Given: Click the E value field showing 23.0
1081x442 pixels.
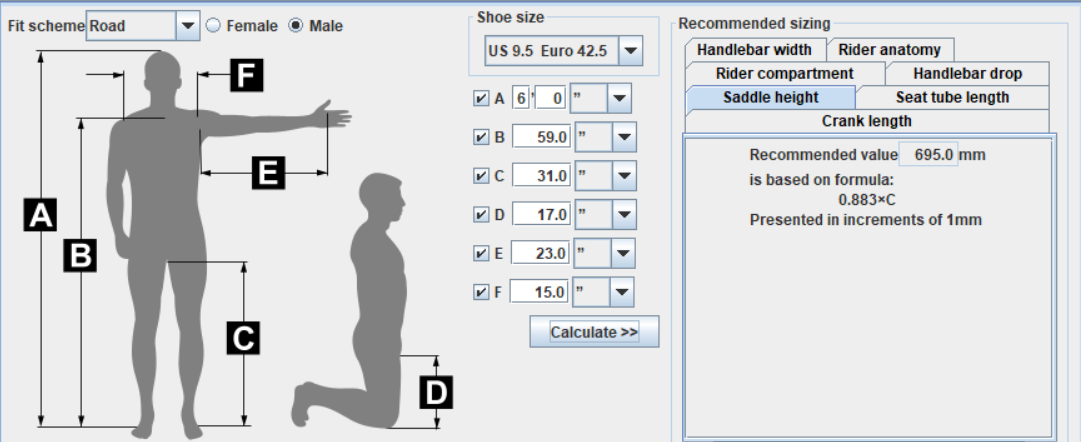Looking at the screenshot, I should click(540, 253).
